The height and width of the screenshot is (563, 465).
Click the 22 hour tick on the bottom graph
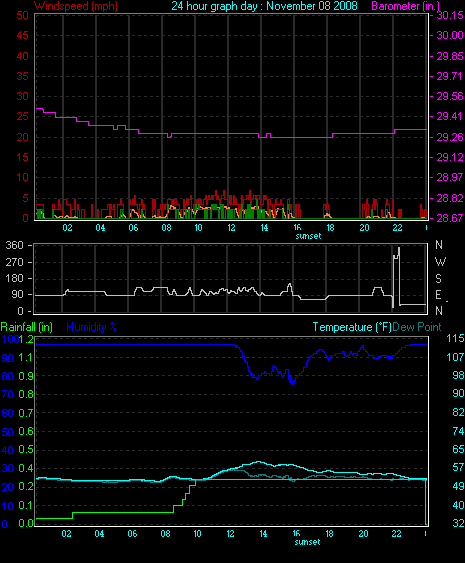coord(396,534)
